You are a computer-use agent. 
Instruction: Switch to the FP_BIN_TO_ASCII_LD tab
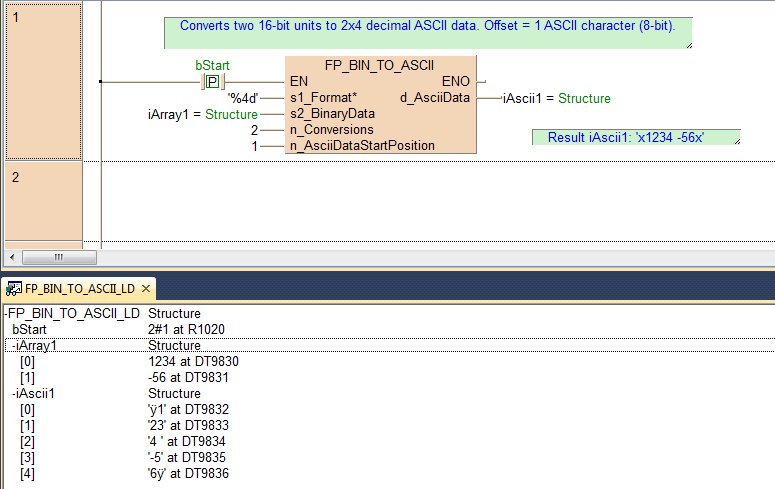(x=78, y=289)
